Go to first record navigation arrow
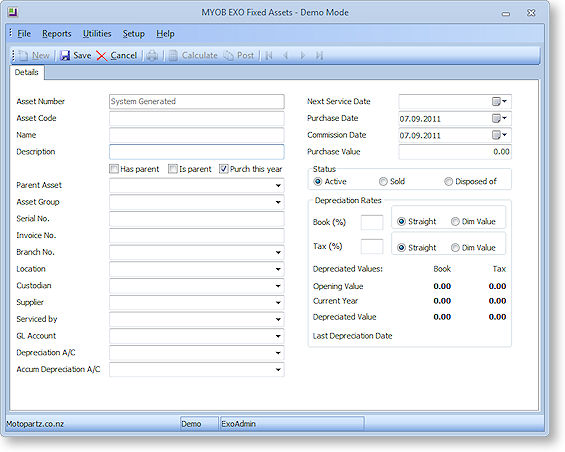 tap(269, 56)
